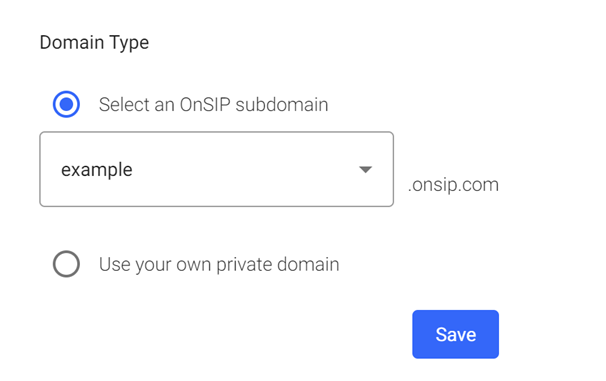
Task: Click the 'example' text in the dropdown
Action: [x=97, y=170]
